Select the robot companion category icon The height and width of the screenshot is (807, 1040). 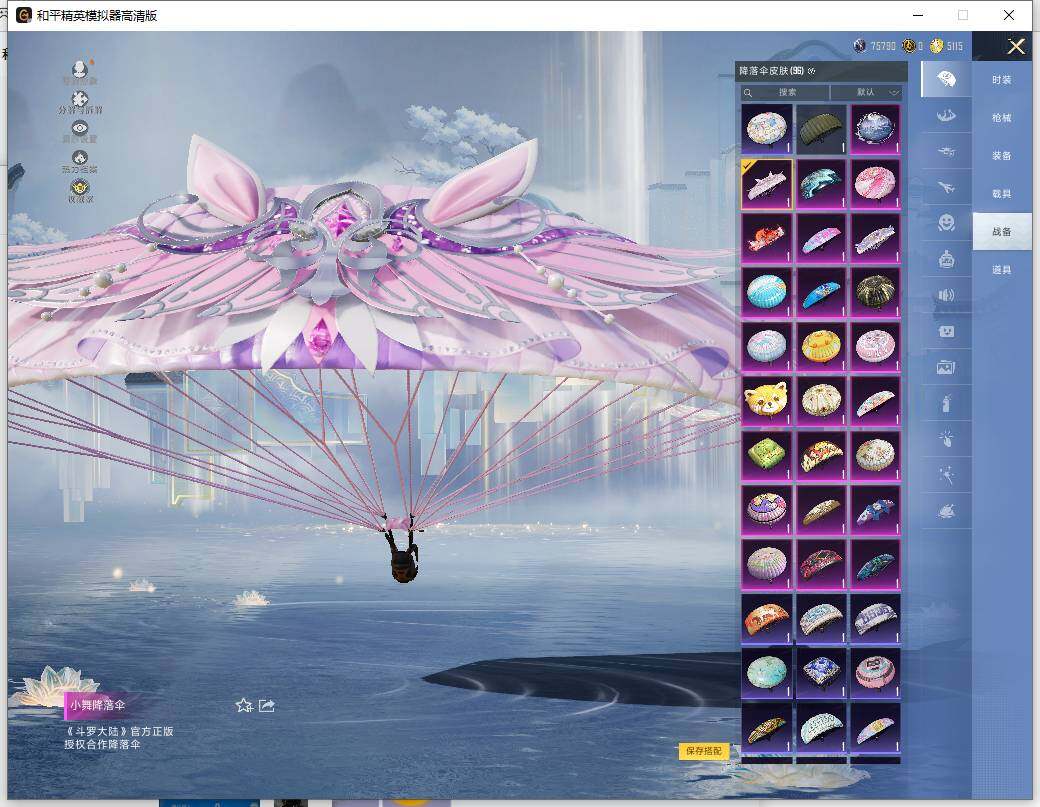click(946, 259)
